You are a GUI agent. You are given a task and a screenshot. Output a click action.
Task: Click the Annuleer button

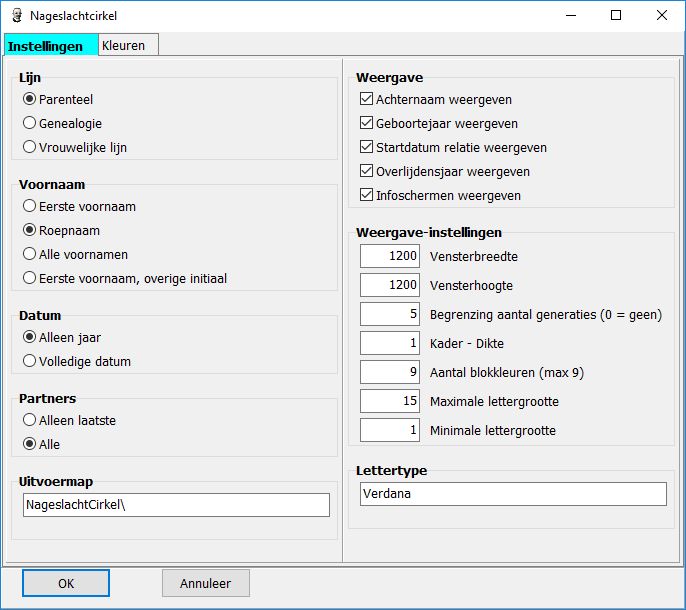[x=205, y=583]
